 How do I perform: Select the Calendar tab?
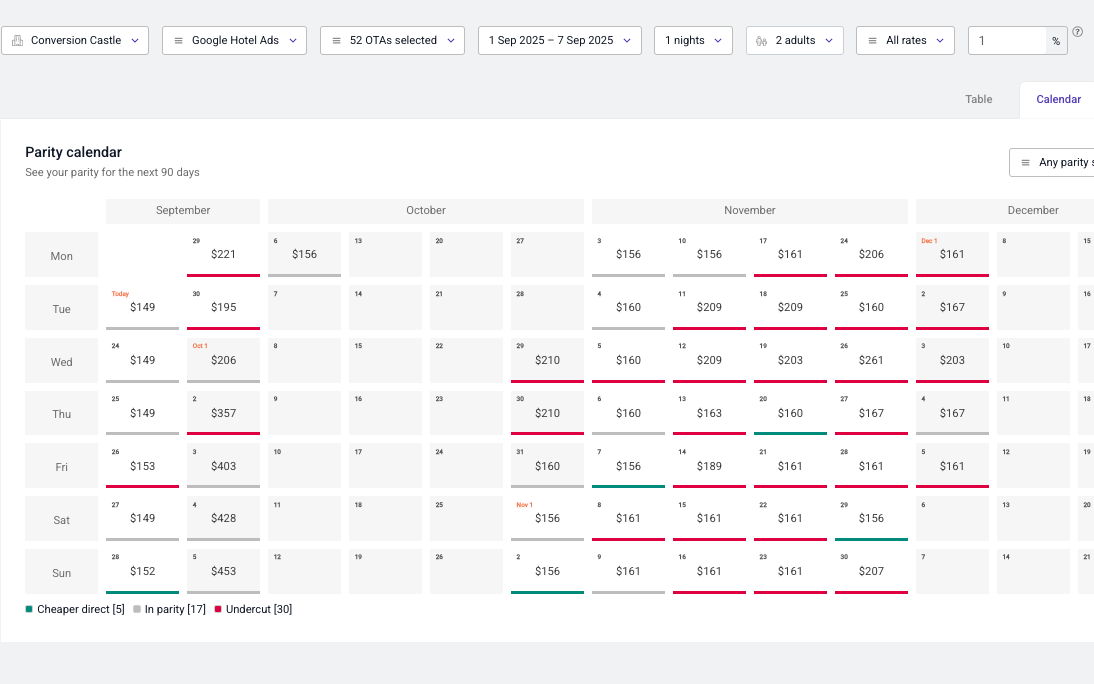coord(1058,99)
